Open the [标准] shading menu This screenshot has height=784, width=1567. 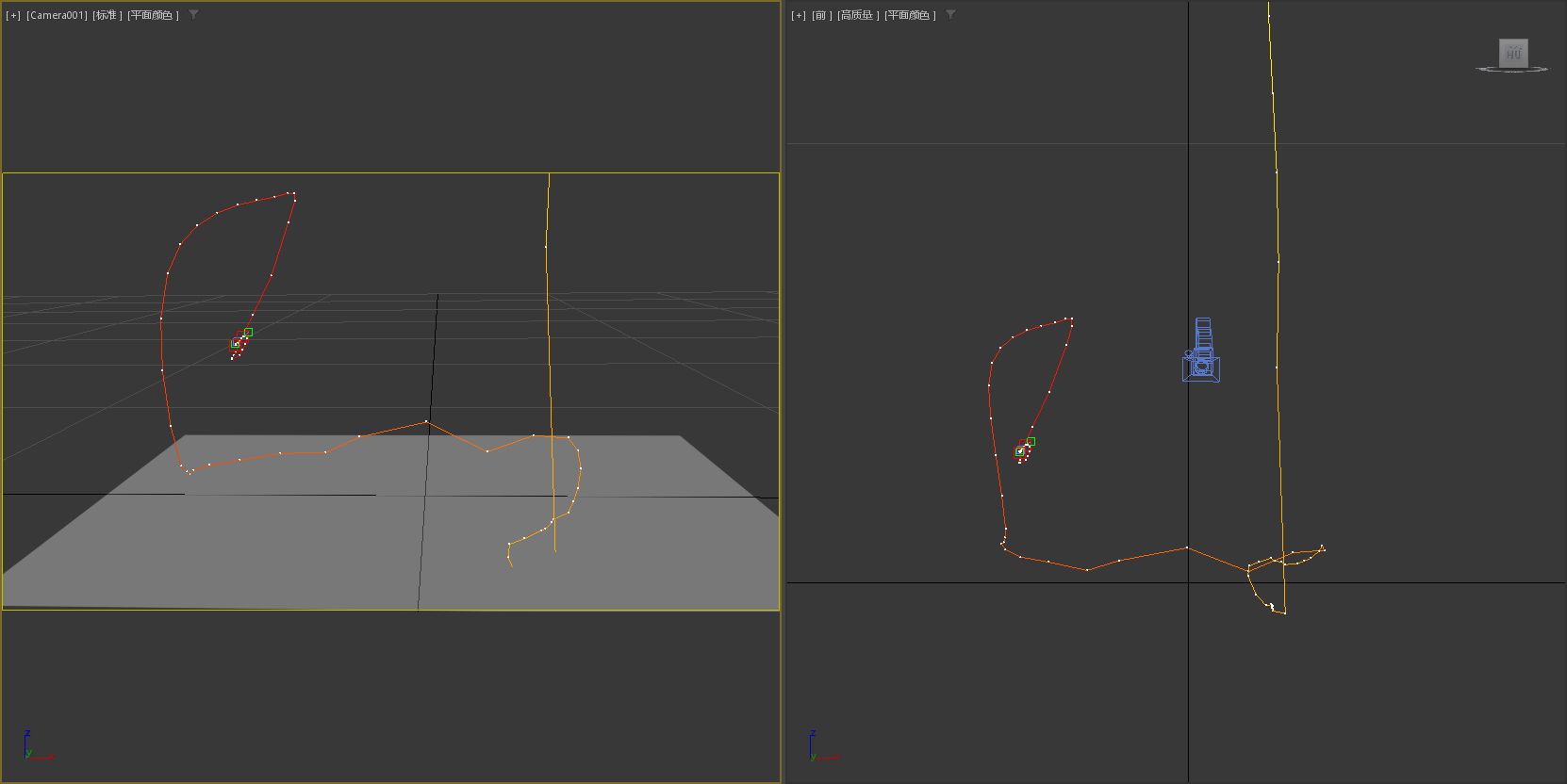pos(107,15)
